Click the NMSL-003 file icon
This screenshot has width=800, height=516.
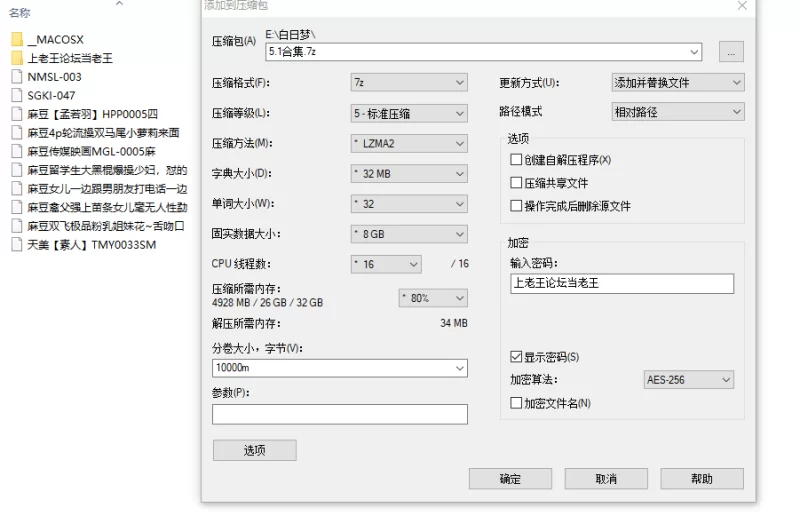[17, 77]
